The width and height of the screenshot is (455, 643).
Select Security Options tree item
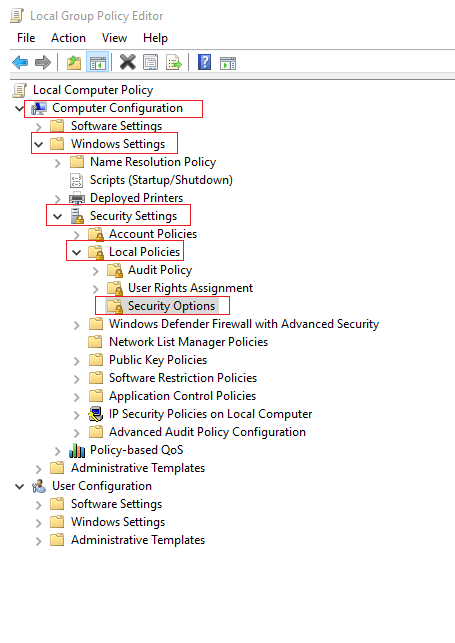171,306
